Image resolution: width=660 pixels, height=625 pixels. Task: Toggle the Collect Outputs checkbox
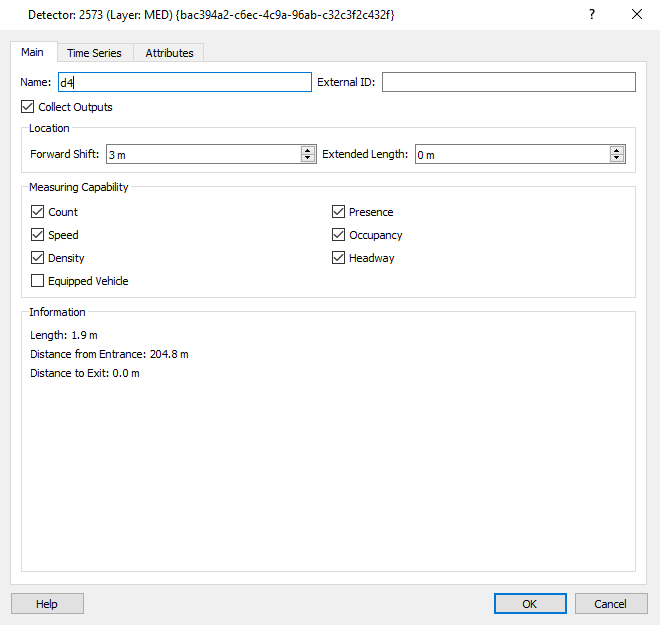(28, 107)
